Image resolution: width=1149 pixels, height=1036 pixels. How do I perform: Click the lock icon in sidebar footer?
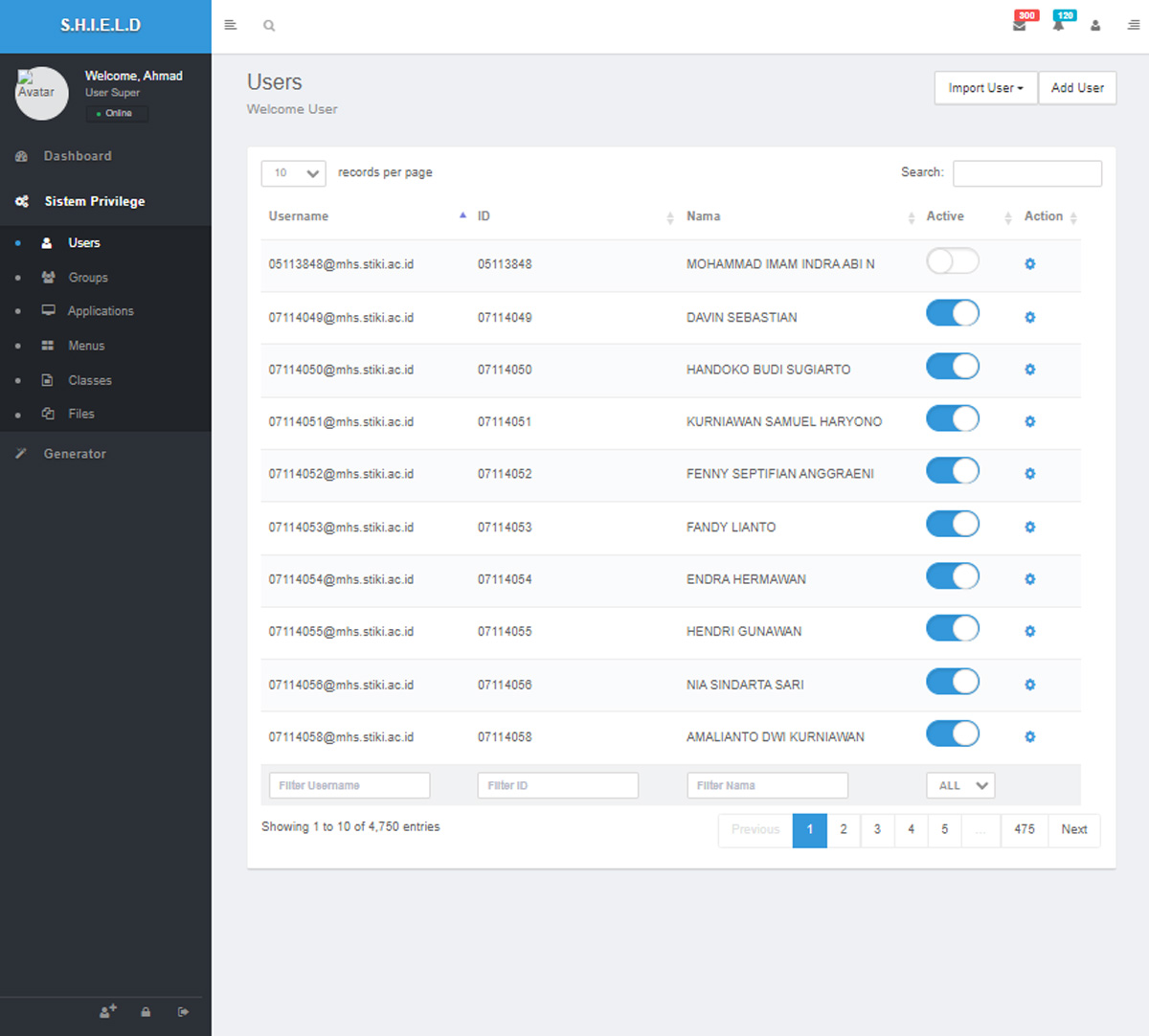(x=146, y=1012)
